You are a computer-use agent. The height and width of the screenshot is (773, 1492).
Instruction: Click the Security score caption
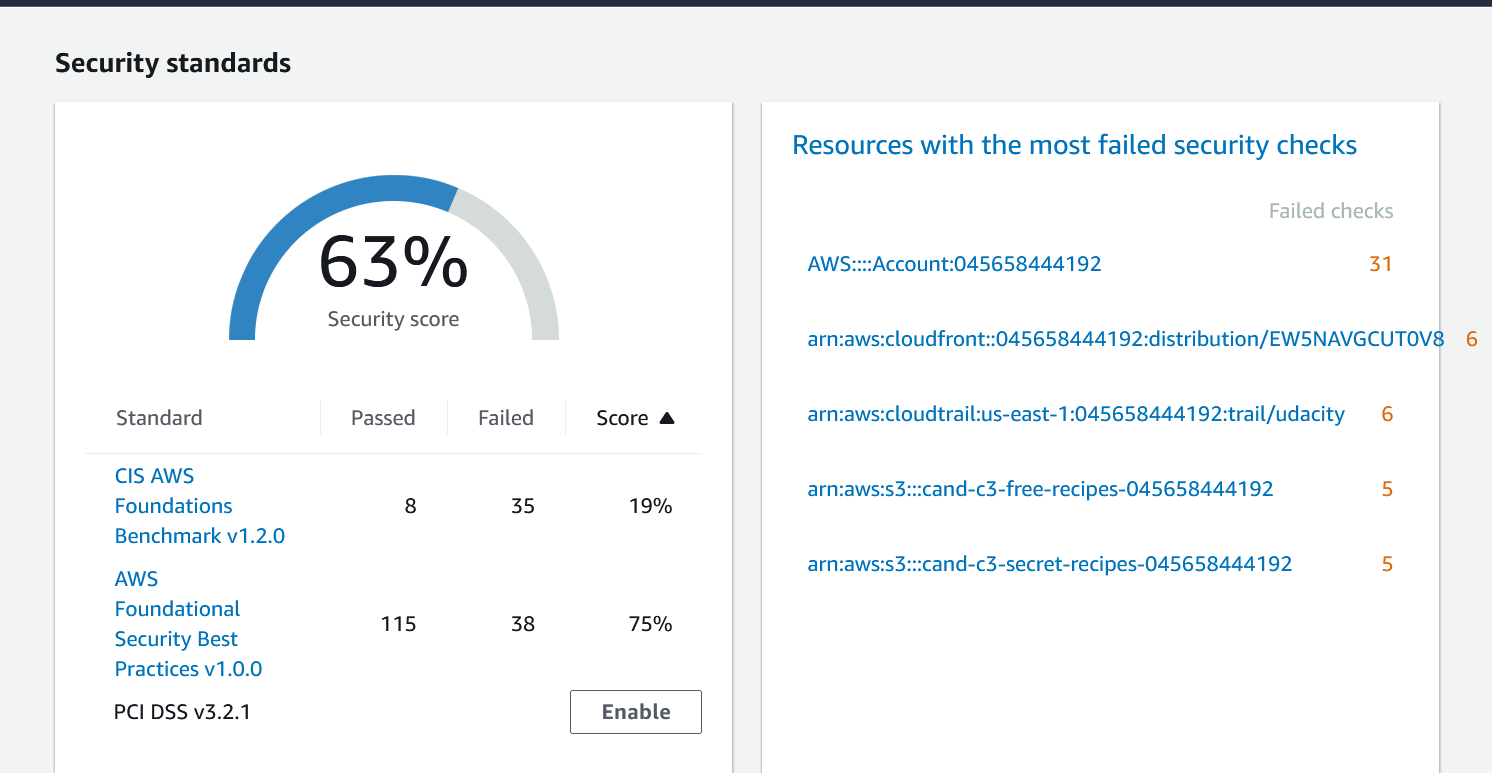[393, 319]
